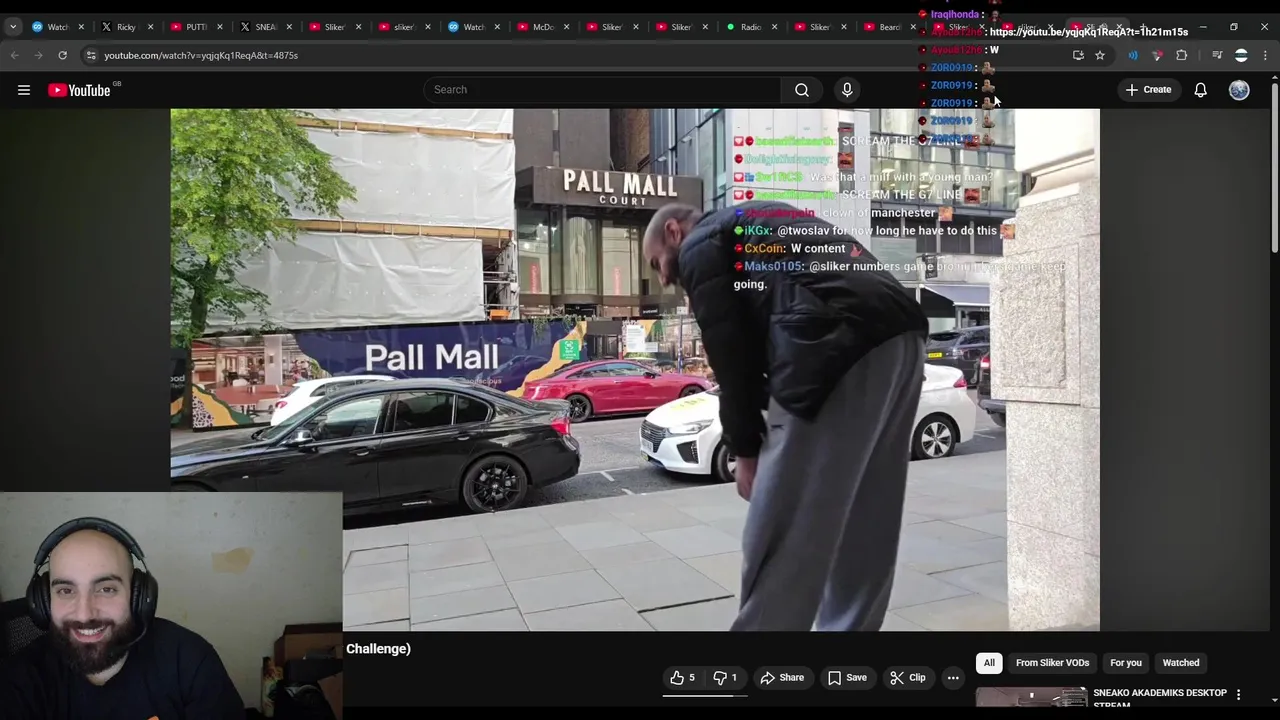
Task: Close the first Watch tab
Action: tap(81, 27)
